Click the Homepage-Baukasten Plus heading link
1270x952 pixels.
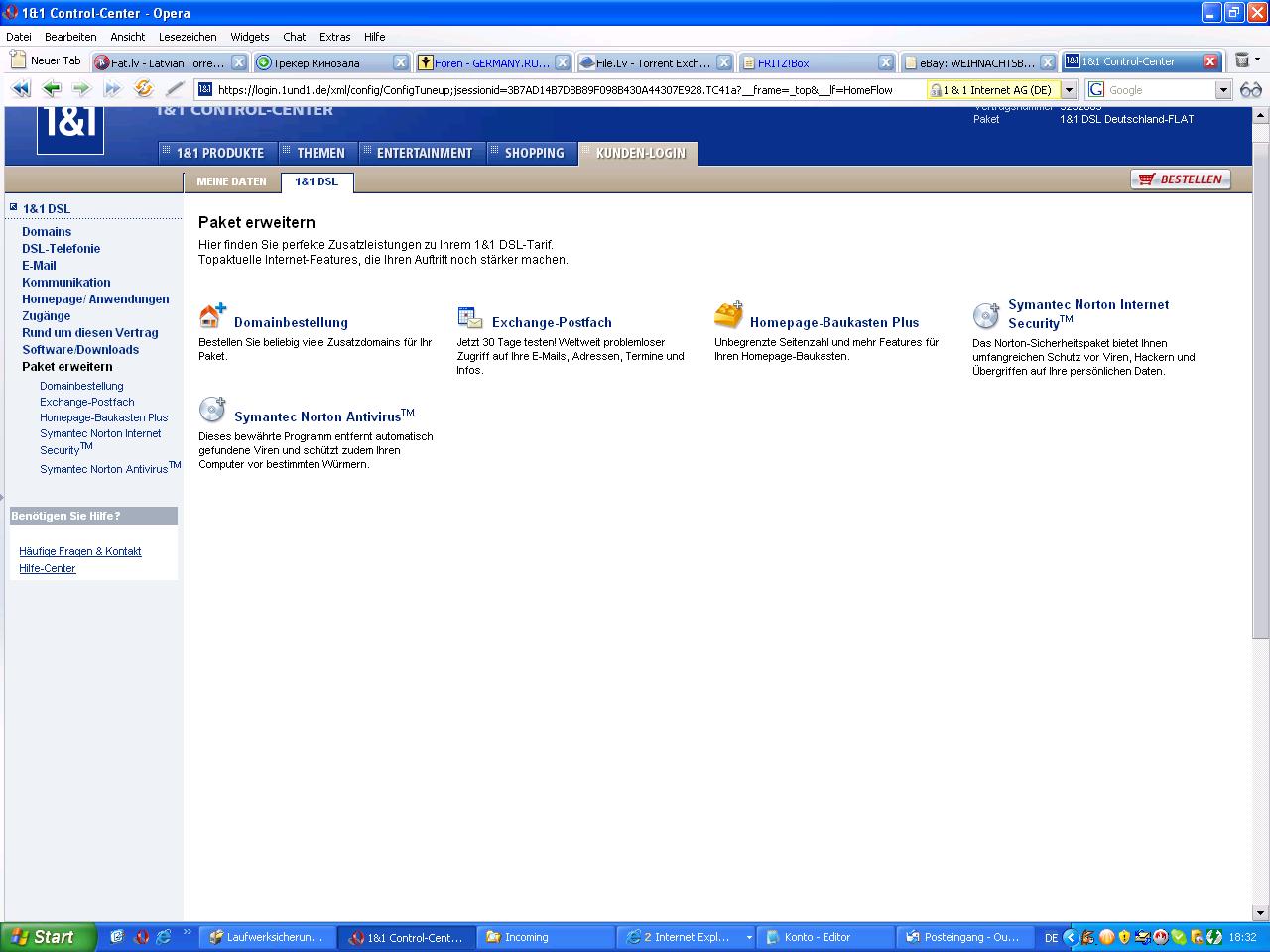click(834, 322)
